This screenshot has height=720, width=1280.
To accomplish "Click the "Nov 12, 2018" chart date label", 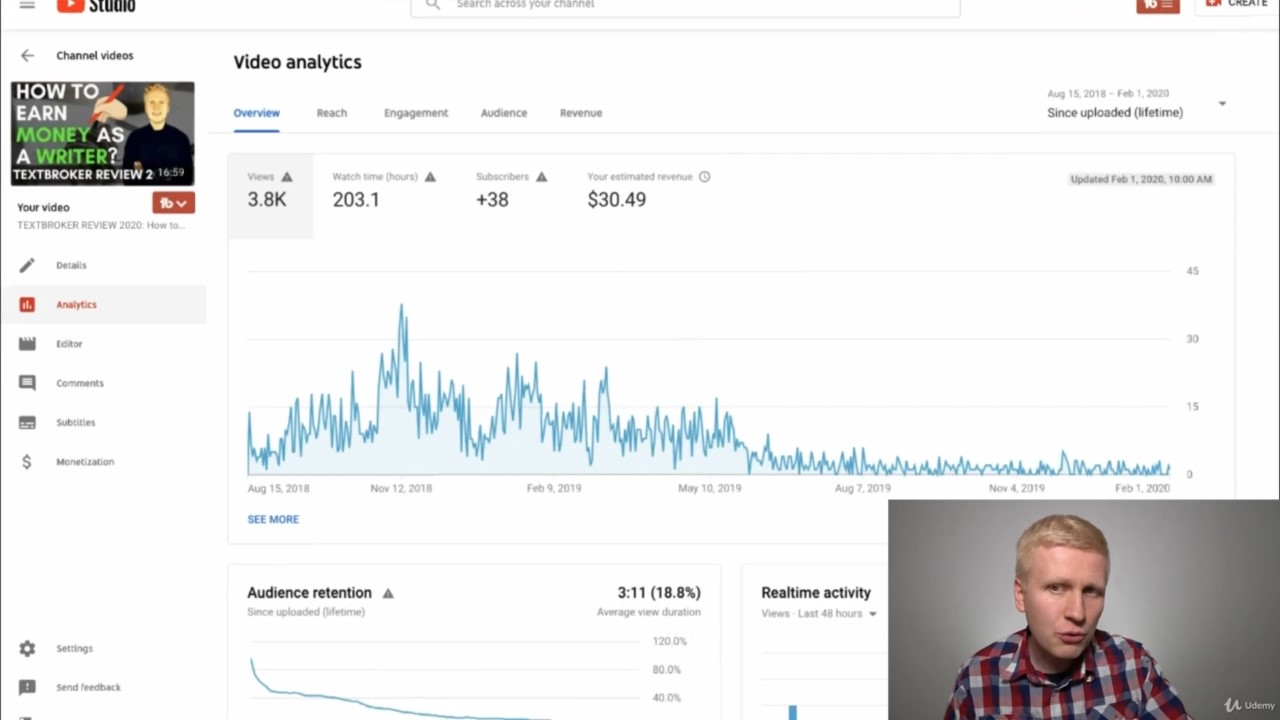I will [401, 488].
